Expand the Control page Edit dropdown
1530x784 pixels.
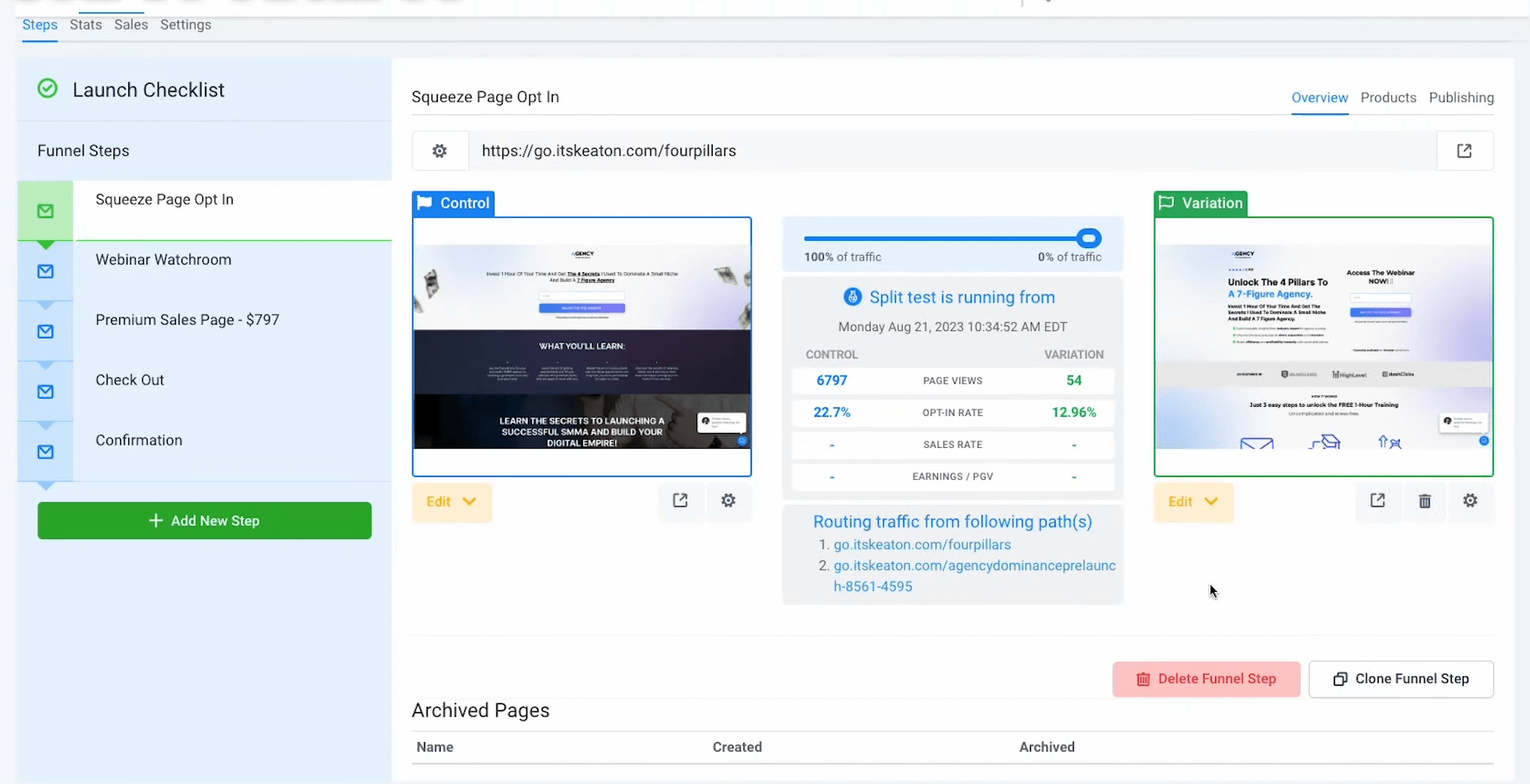point(451,502)
